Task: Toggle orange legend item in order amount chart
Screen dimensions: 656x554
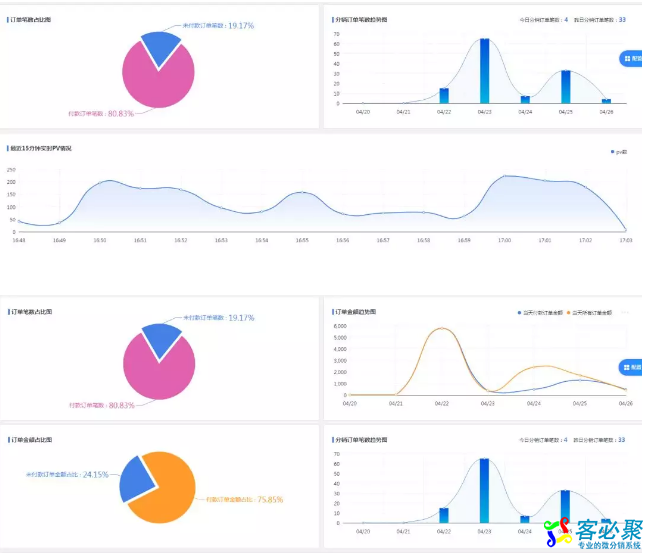Action: [595, 313]
